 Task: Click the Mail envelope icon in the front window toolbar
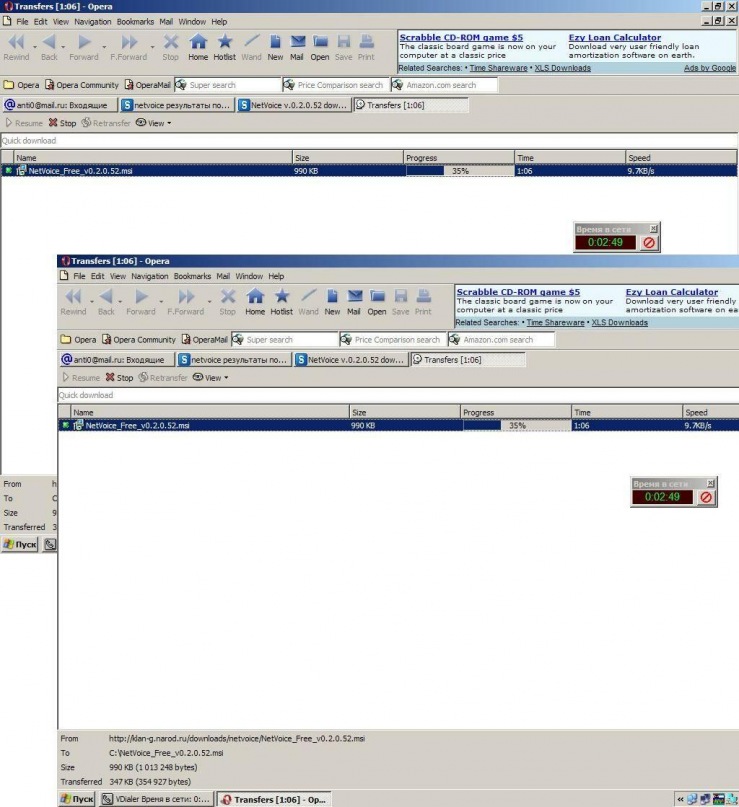click(354, 296)
